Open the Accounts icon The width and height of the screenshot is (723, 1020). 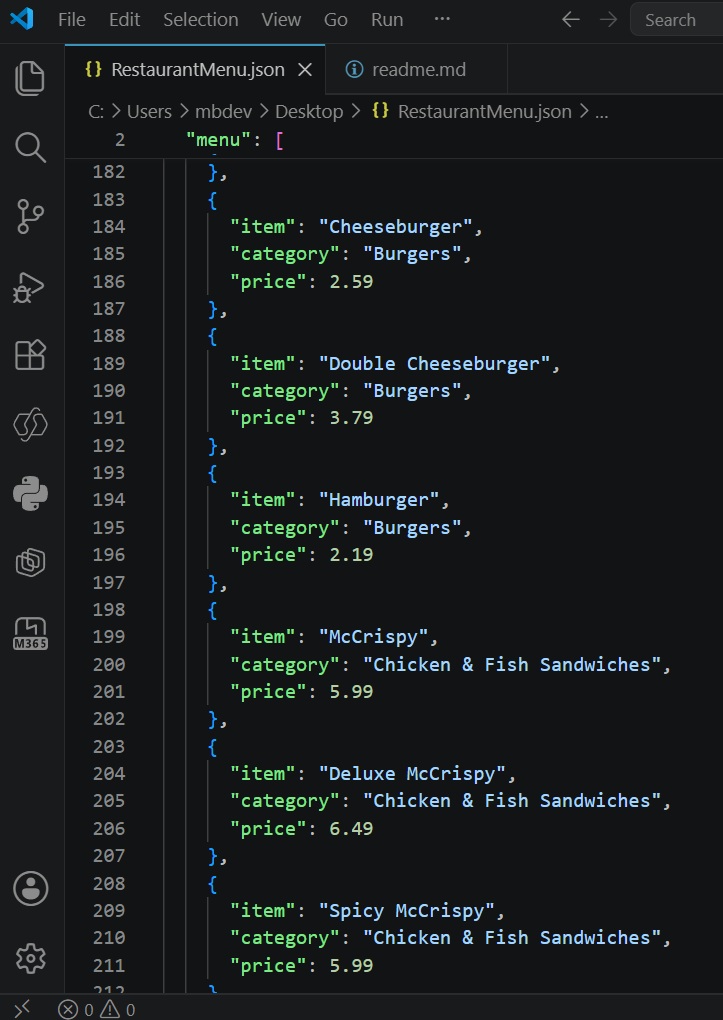pyautogui.click(x=31, y=888)
